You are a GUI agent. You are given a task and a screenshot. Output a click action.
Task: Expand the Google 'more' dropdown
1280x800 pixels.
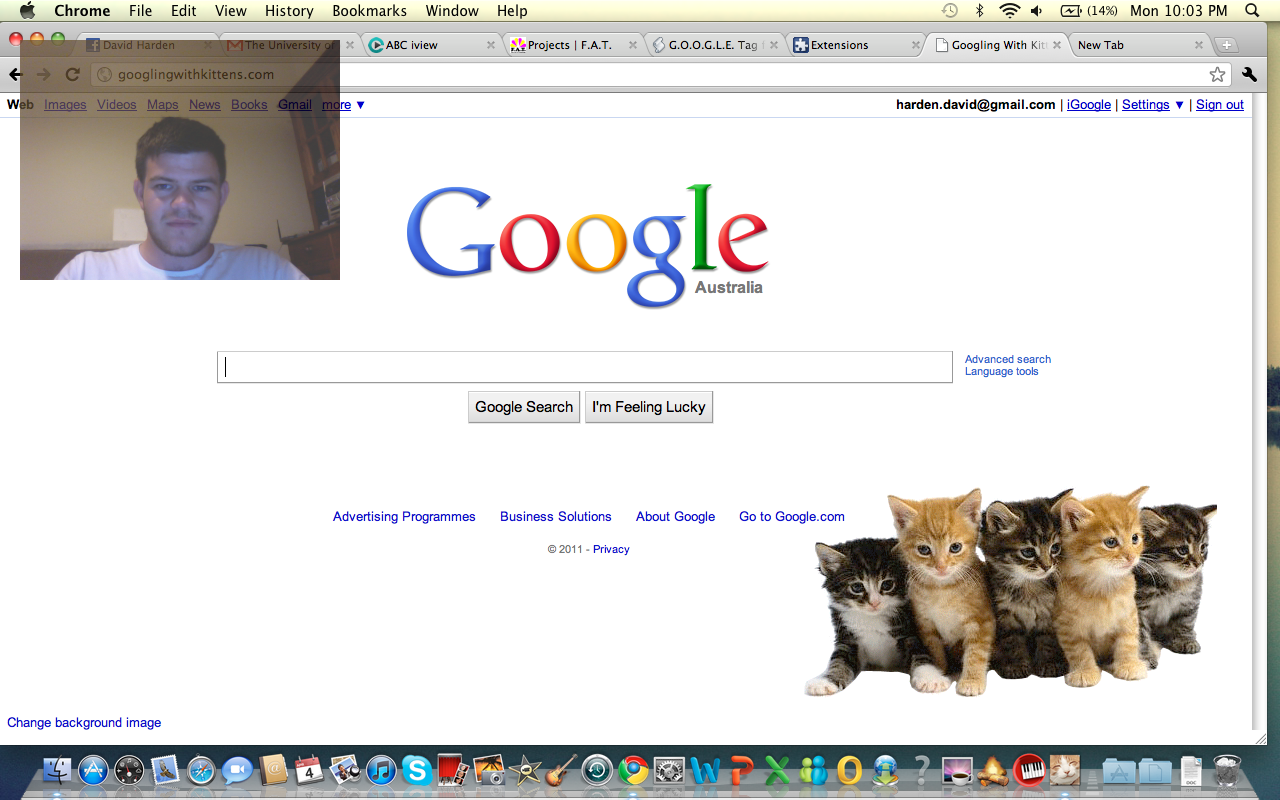click(x=343, y=105)
